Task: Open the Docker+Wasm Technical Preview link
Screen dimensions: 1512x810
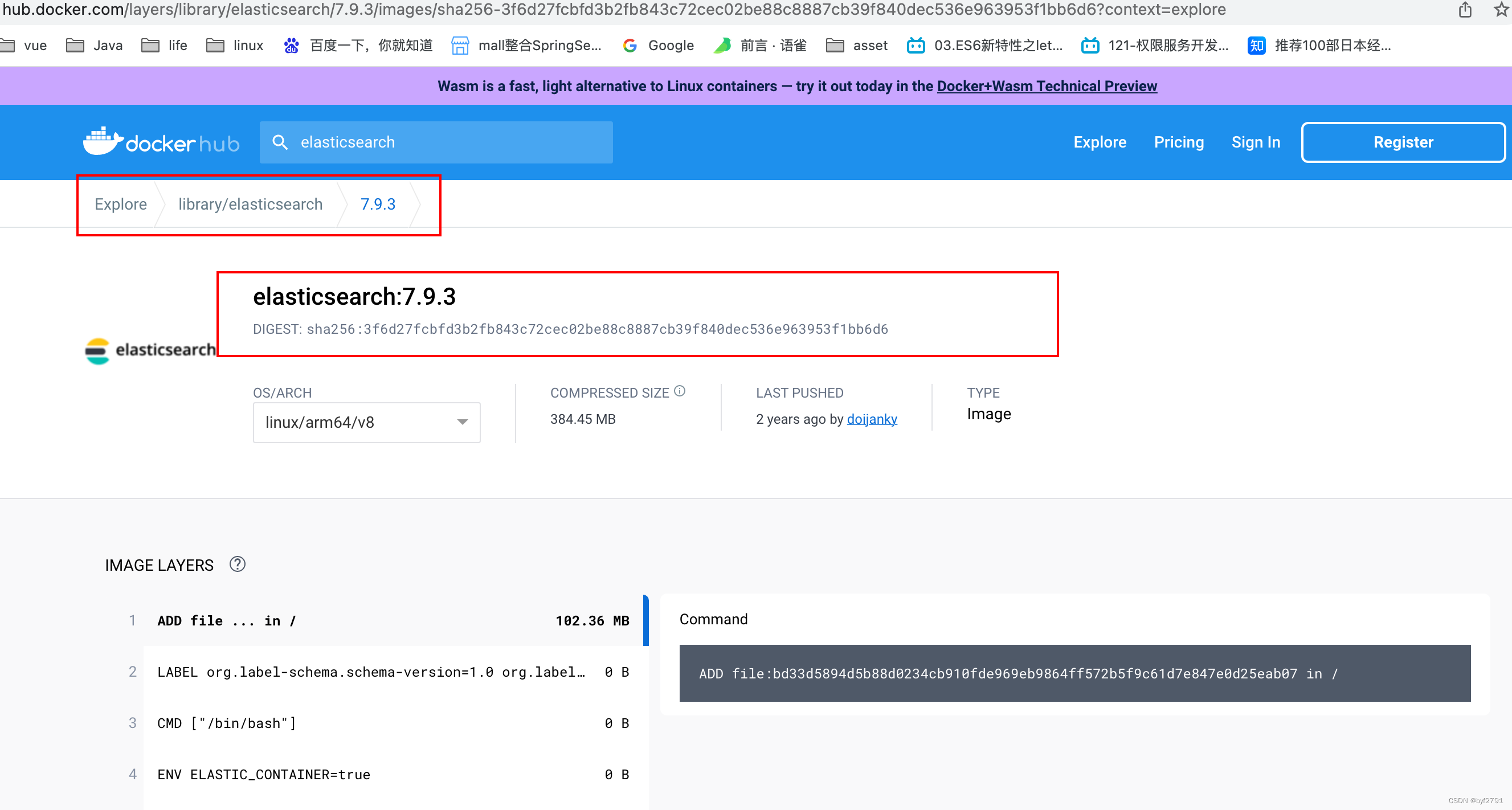Action: [1047, 86]
